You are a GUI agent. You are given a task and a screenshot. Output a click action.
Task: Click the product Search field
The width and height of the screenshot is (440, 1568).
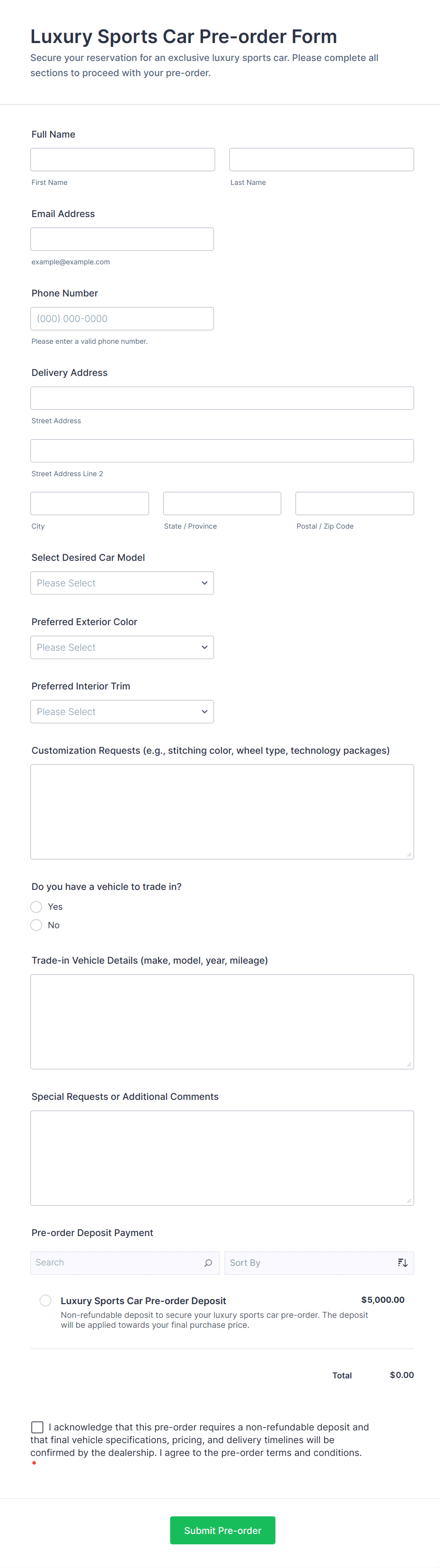116,1263
